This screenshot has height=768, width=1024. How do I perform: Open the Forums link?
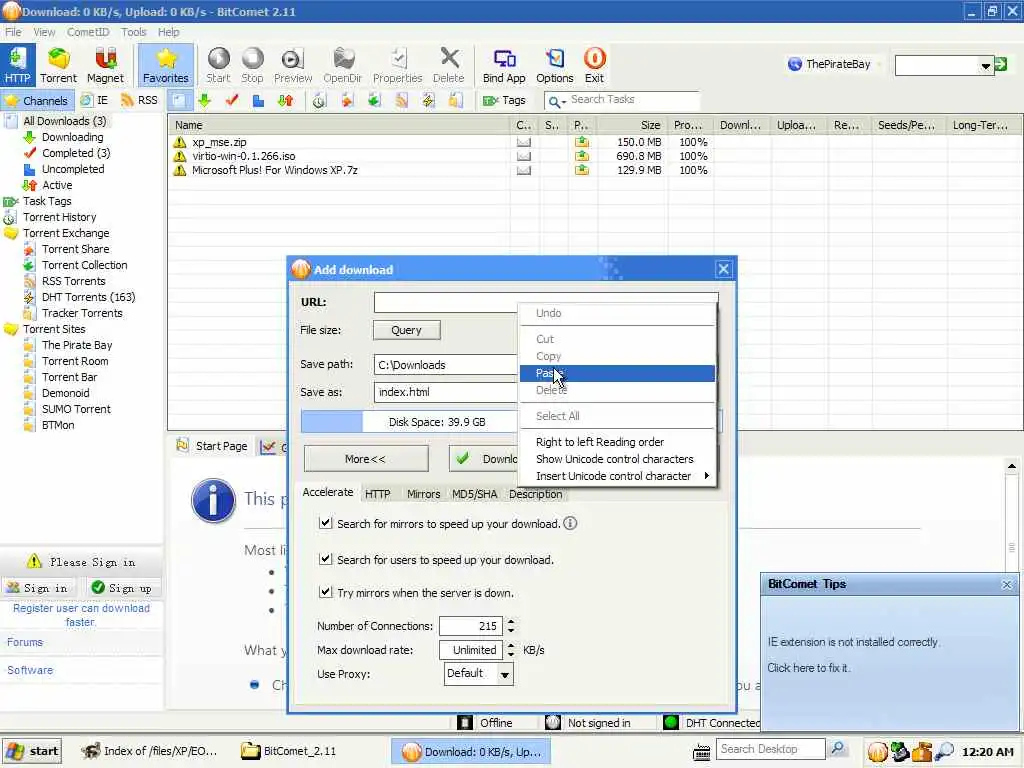point(25,643)
